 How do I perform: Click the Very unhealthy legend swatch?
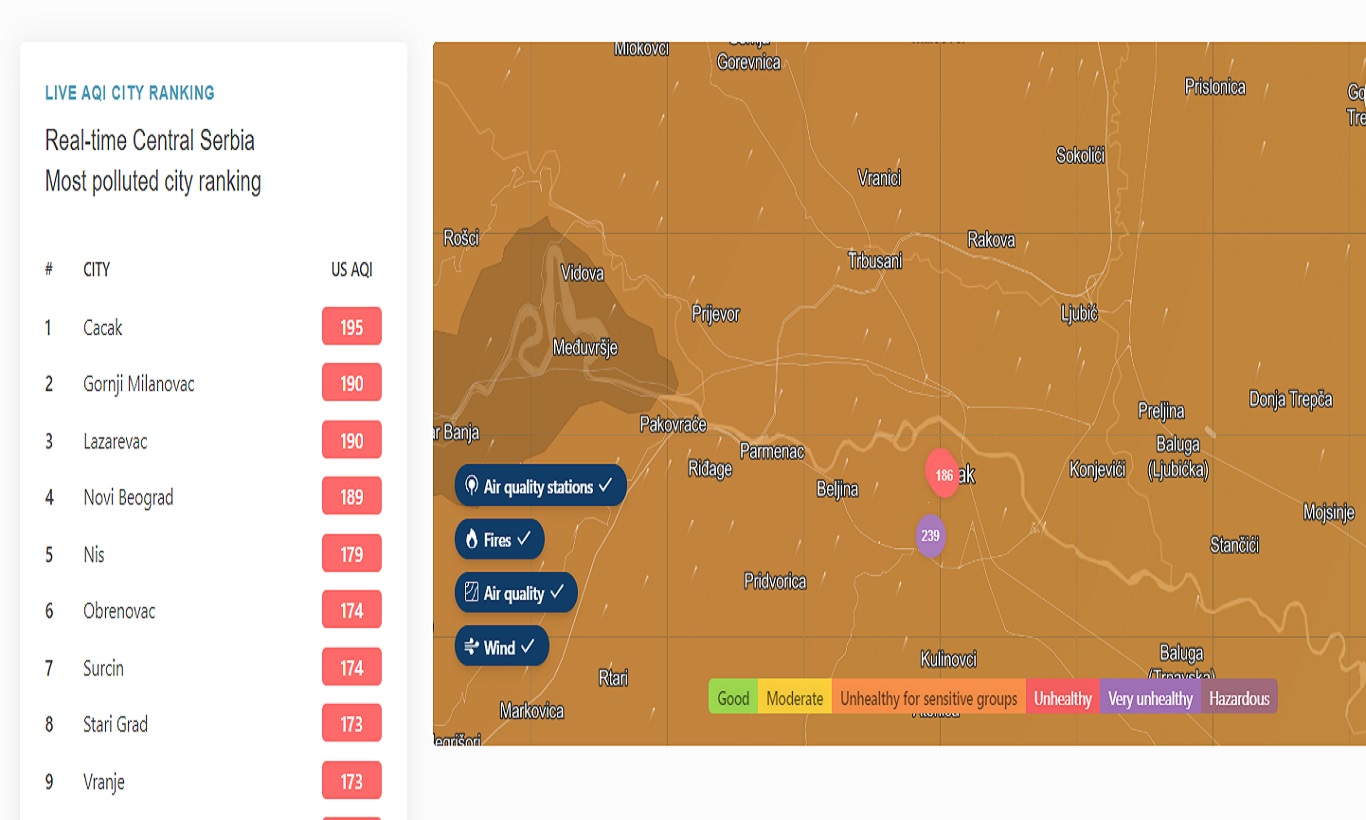click(x=1151, y=698)
